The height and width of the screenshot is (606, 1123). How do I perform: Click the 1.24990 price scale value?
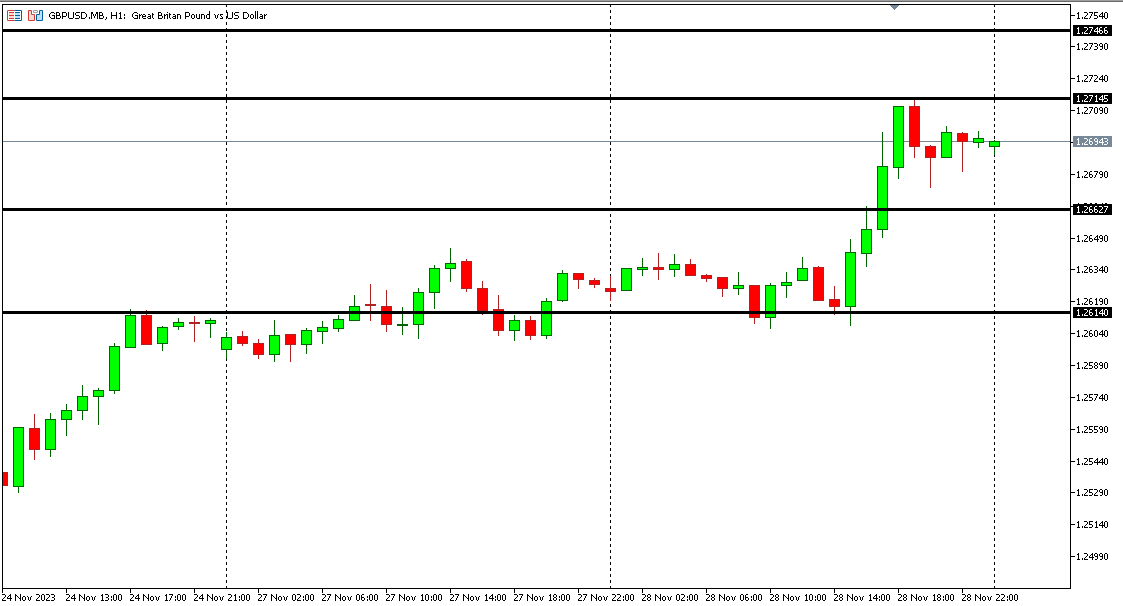[1092, 557]
